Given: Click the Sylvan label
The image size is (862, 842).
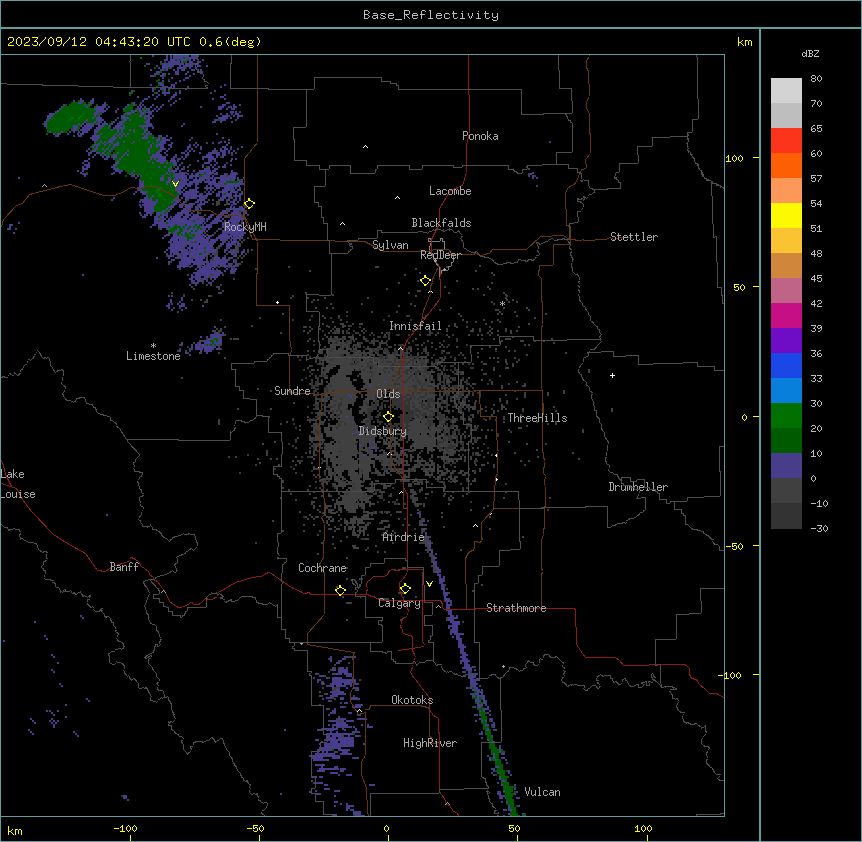Looking at the screenshot, I should [390, 245].
